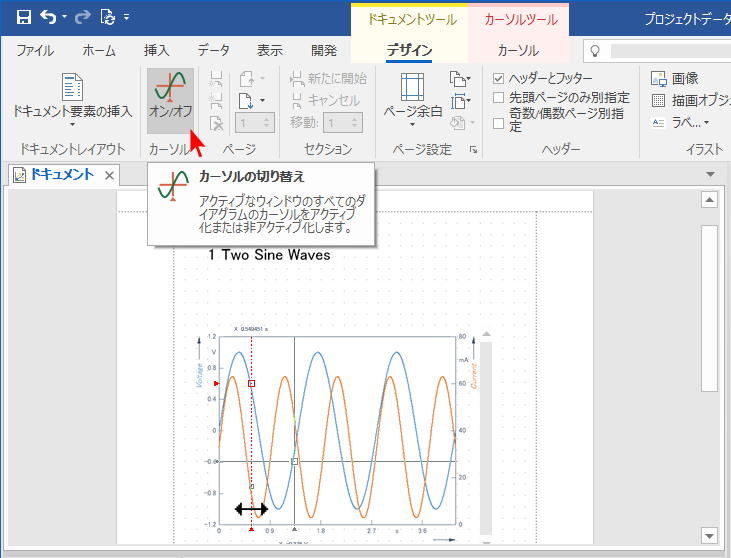Image resolution: width=731 pixels, height=558 pixels.
Task: Expand the ドキュメント要素の挿入 dropdown arrow
Action: (x=72, y=124)
